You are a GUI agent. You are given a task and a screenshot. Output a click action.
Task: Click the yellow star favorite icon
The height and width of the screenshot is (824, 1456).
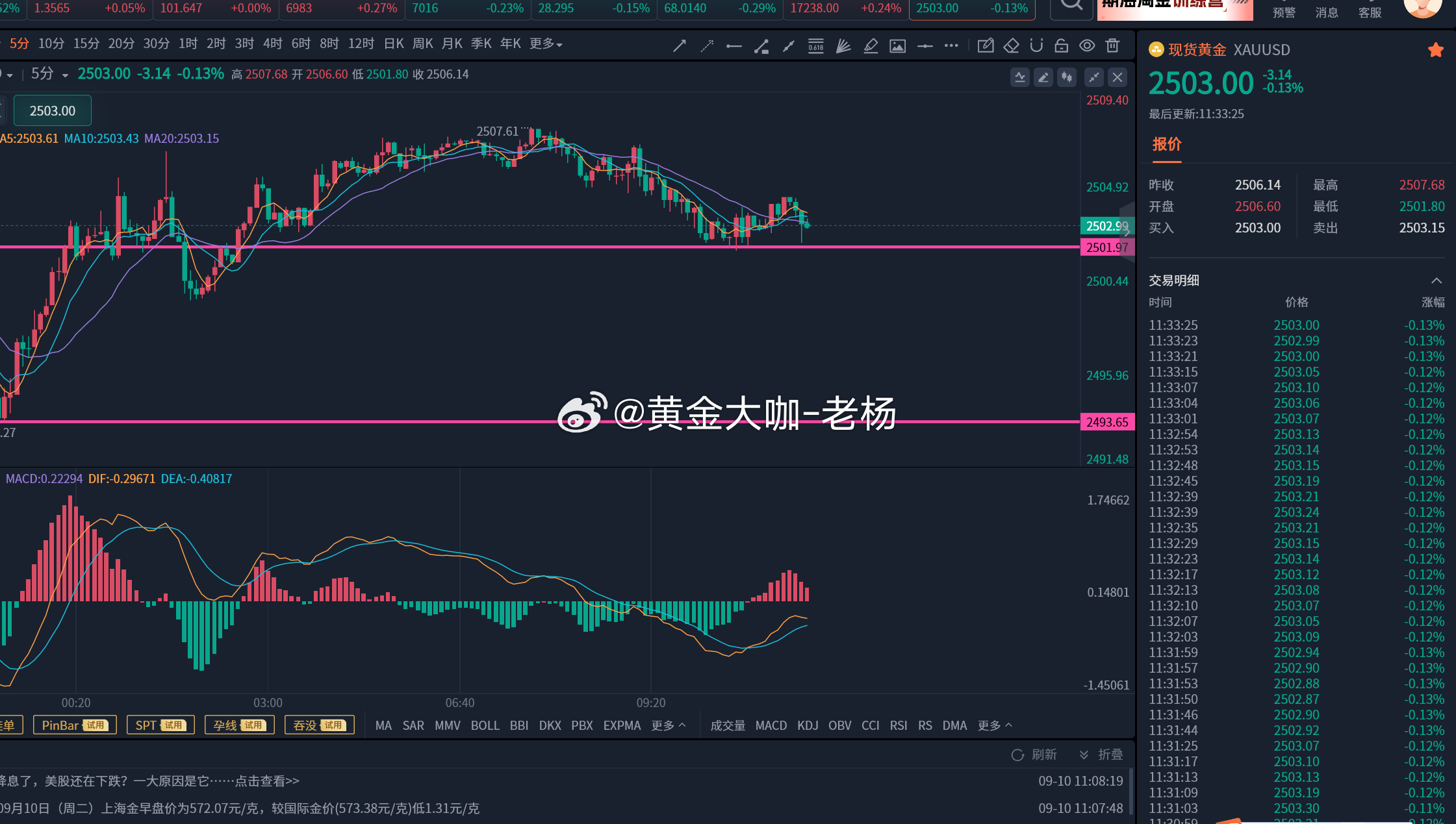1436,50
